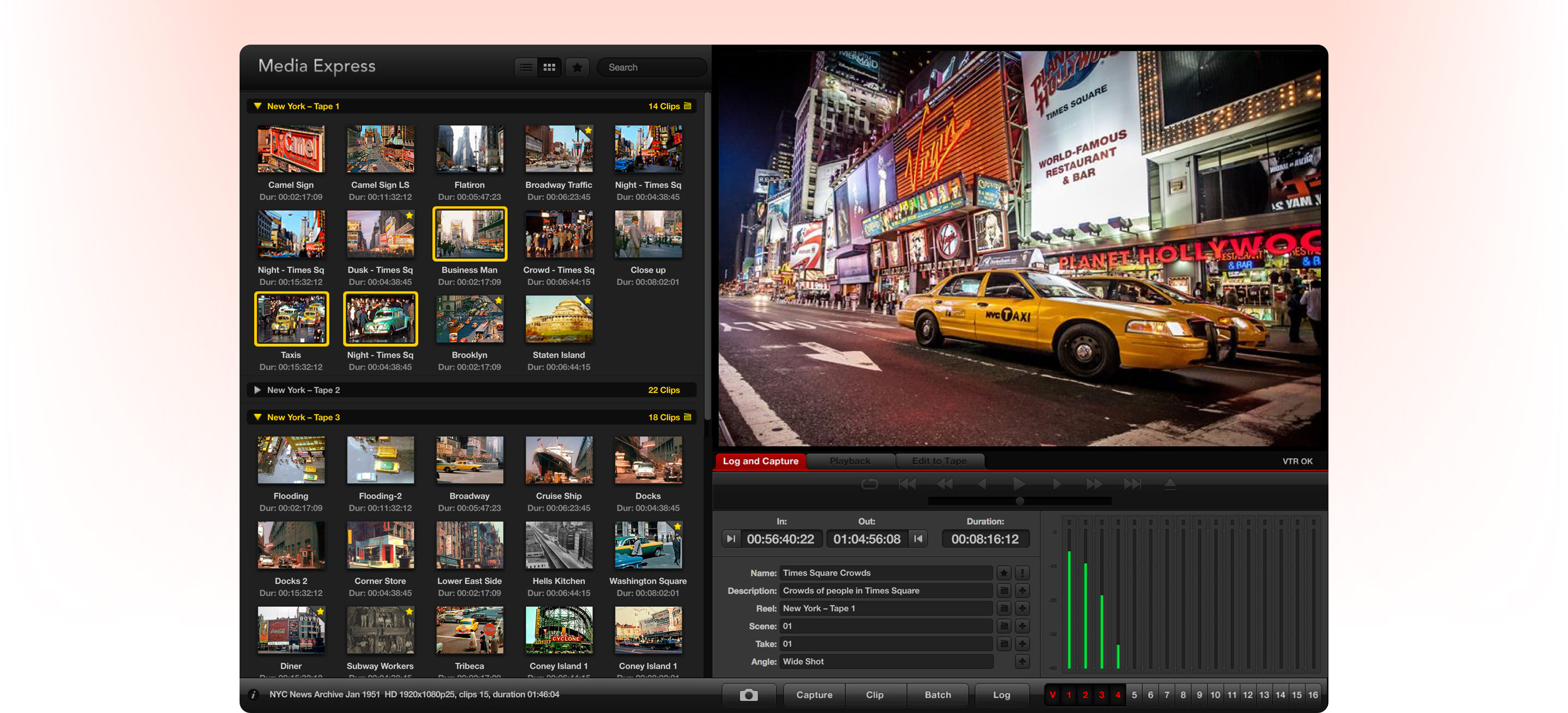Eject the tape with eject icon
The width and height of the screenshot is (1568, 713).
click(1169, 484)
